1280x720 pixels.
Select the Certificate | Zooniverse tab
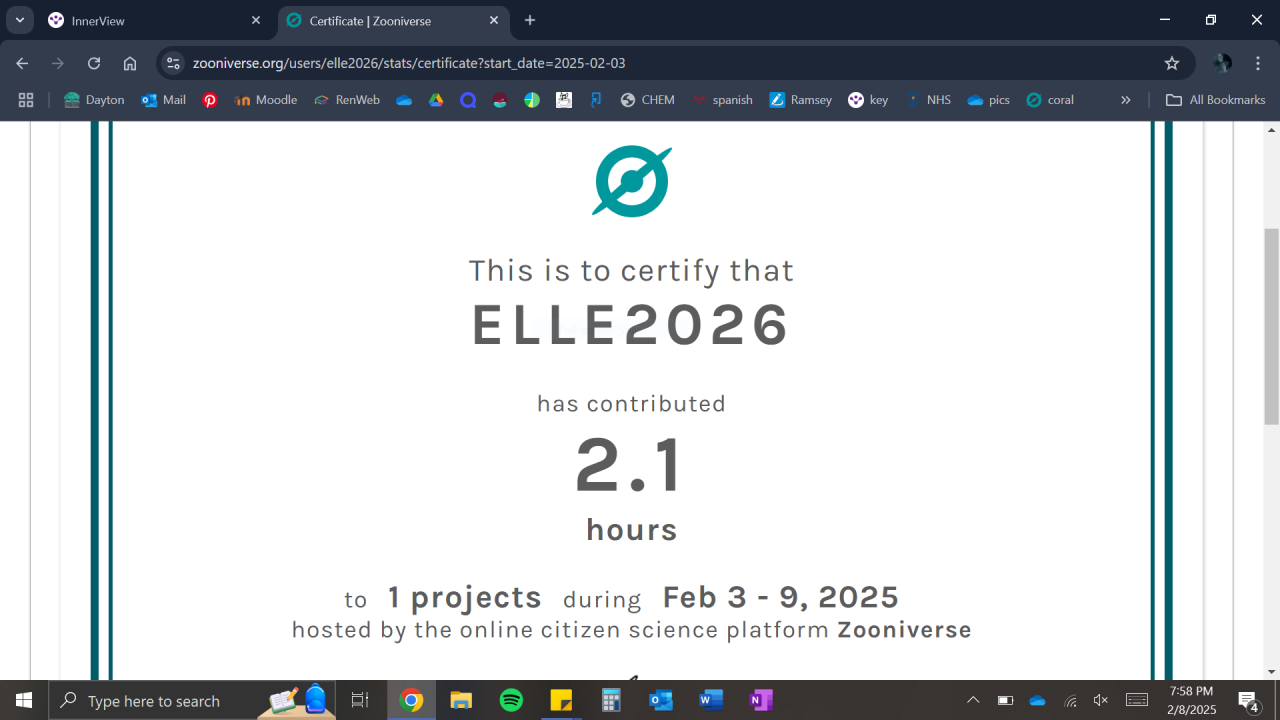393,20
